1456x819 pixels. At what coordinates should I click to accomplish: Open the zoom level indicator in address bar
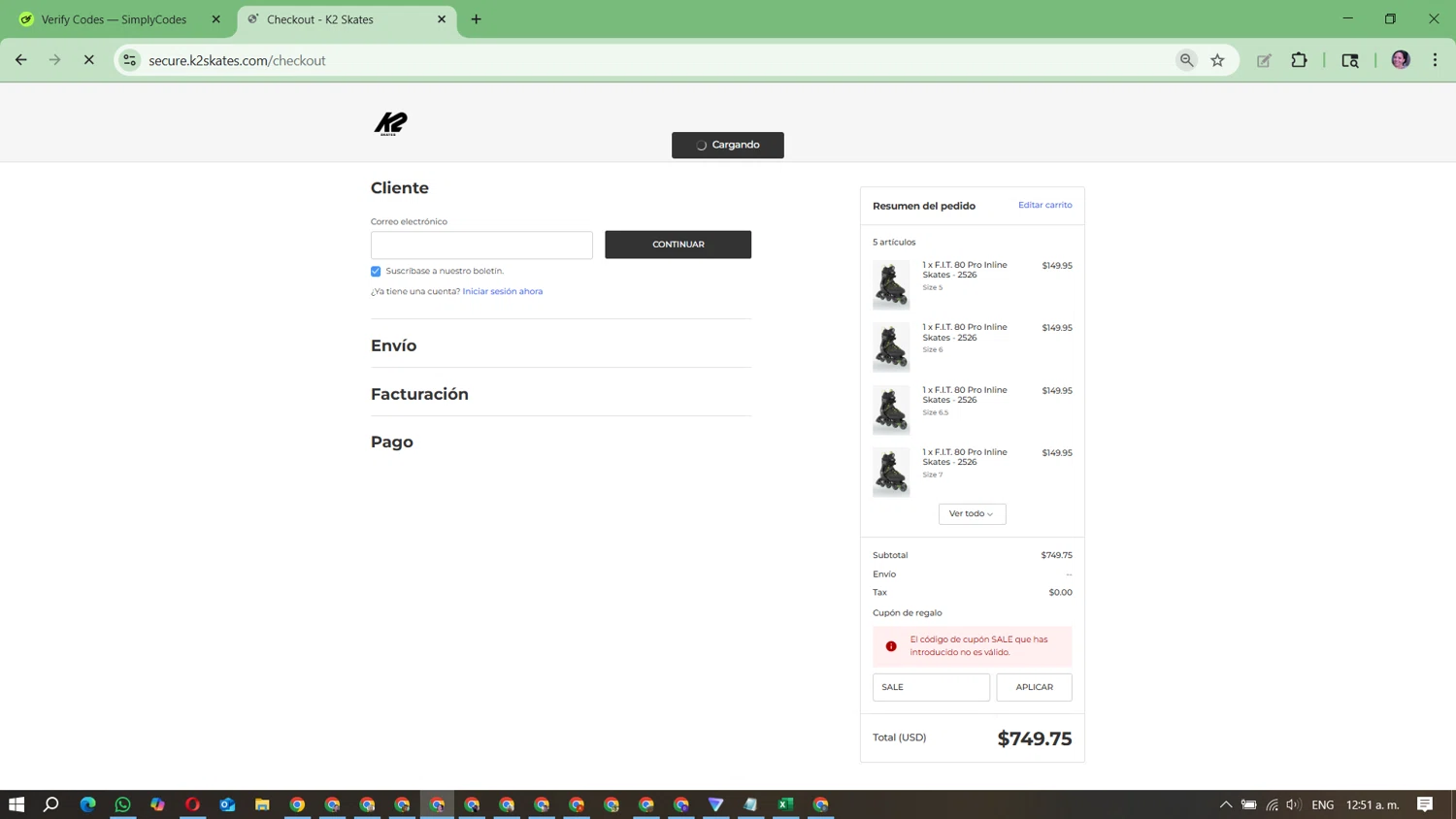[x=1186, y=60]
